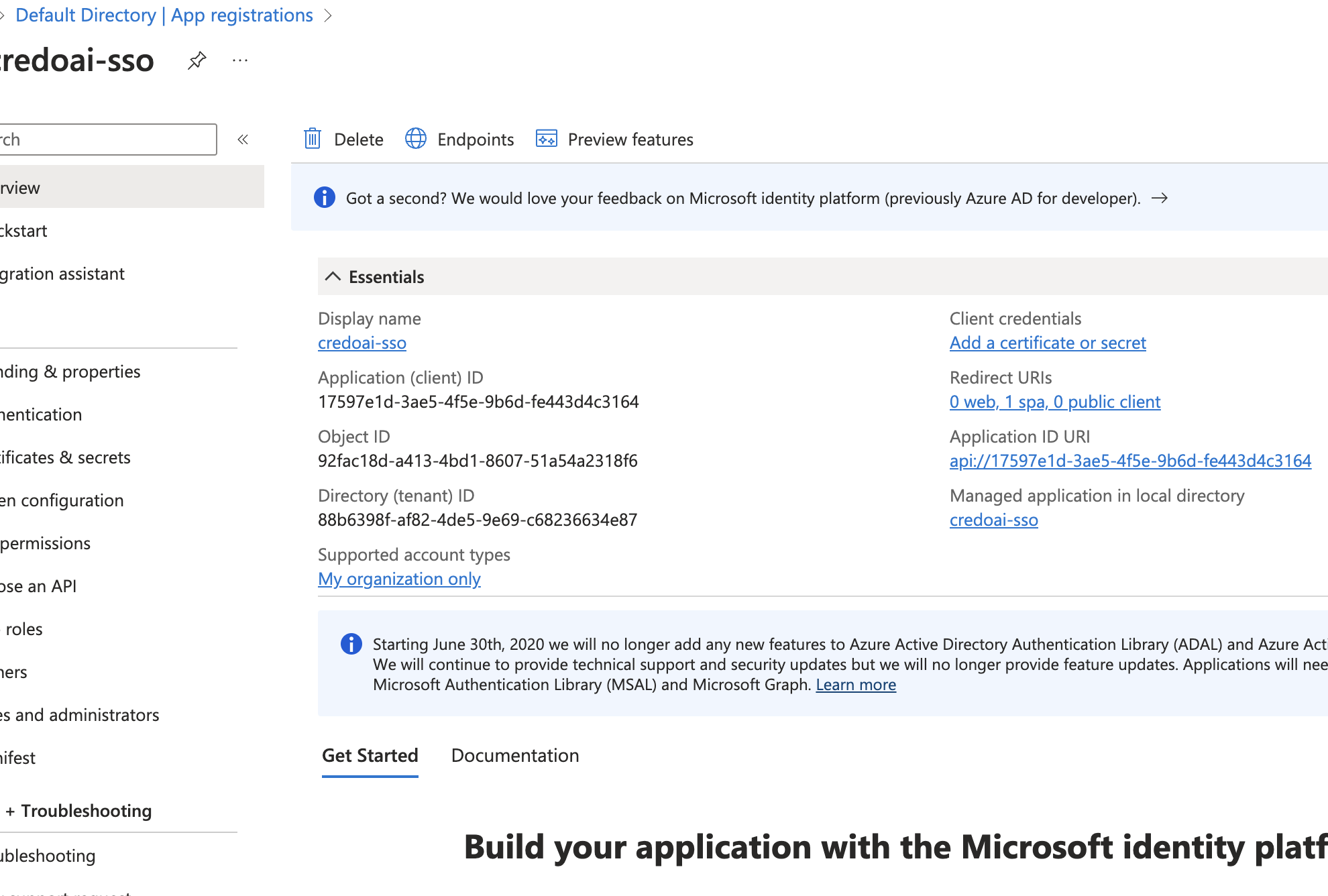Click the Delete app registration icon
Viewport: 1328px width, 896px height.
tap(314, 139)
